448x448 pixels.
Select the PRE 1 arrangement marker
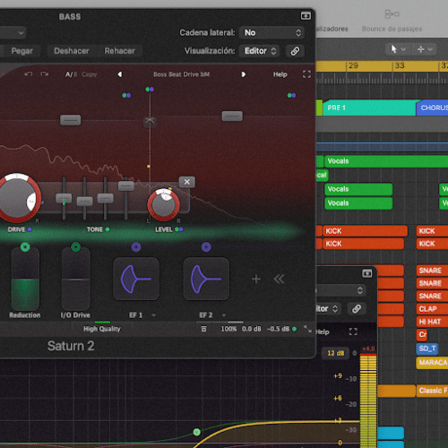[369, 108]
